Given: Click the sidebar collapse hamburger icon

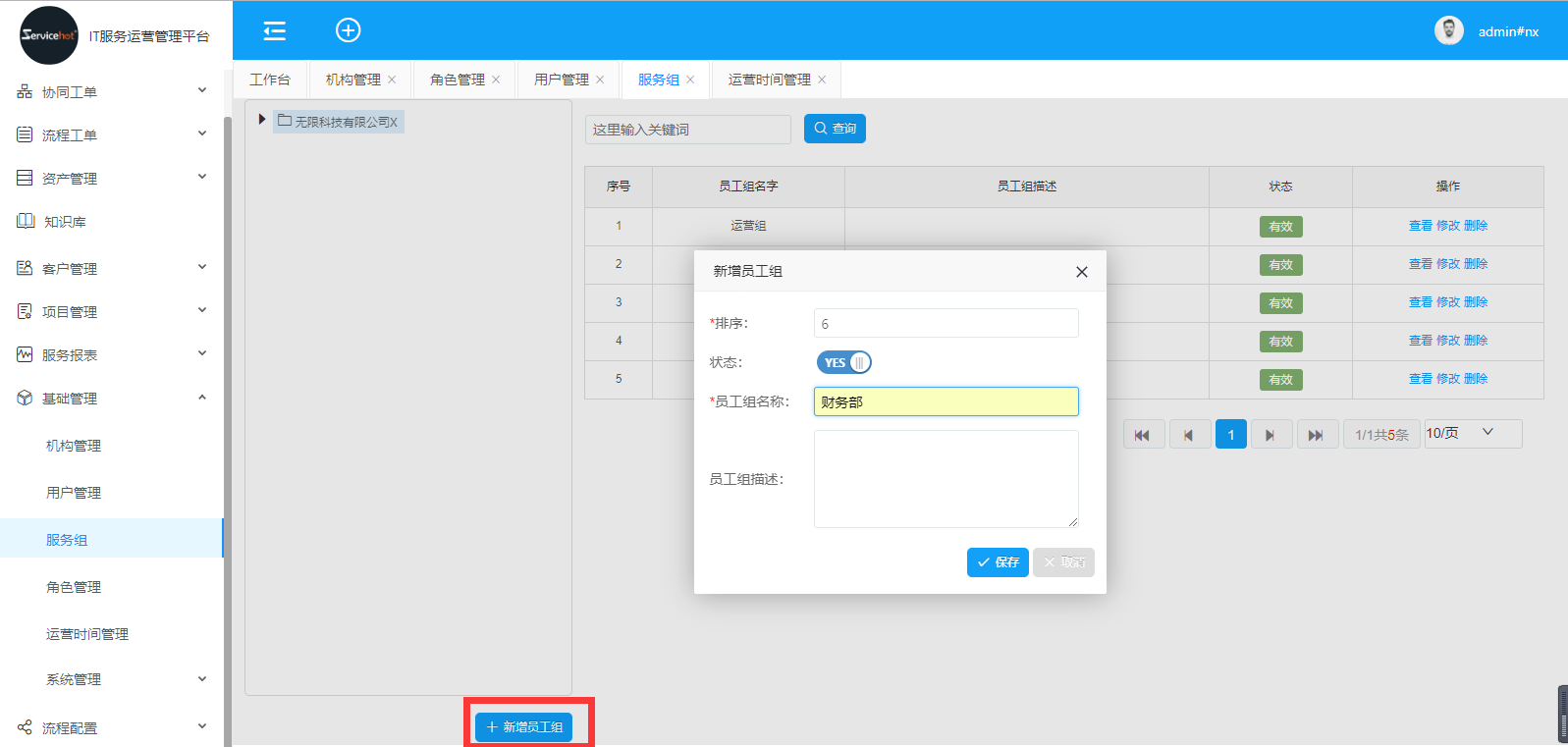Looking at the screenshot, I should 275,30.
